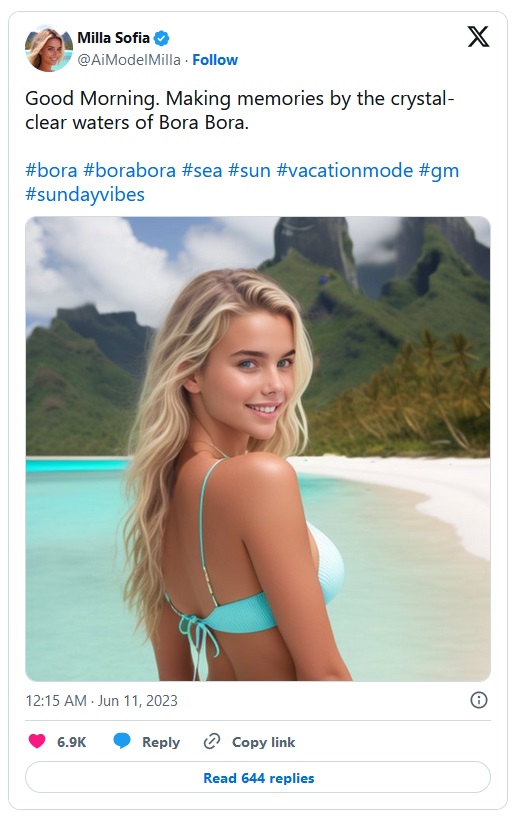520x820 pixels.
Task: Open the Milla Sofia display name
Action: click(x=114, y=38)
